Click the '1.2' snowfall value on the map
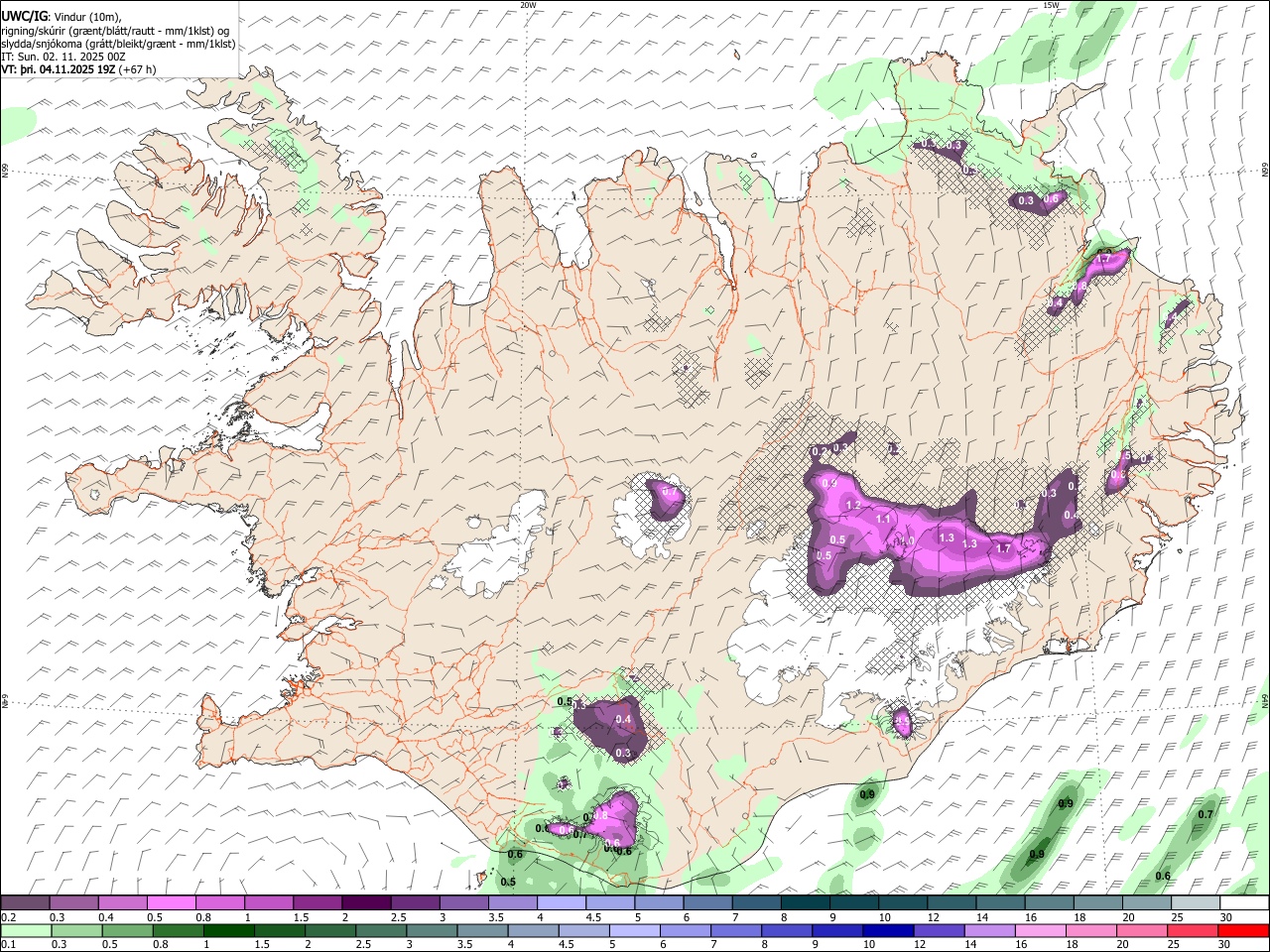 [853, 505]
